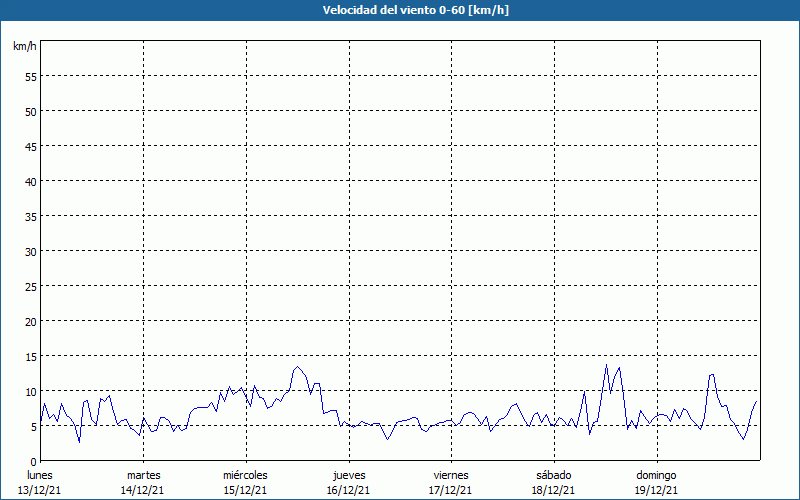Click the '55' y-axis value

coord(31,77)
